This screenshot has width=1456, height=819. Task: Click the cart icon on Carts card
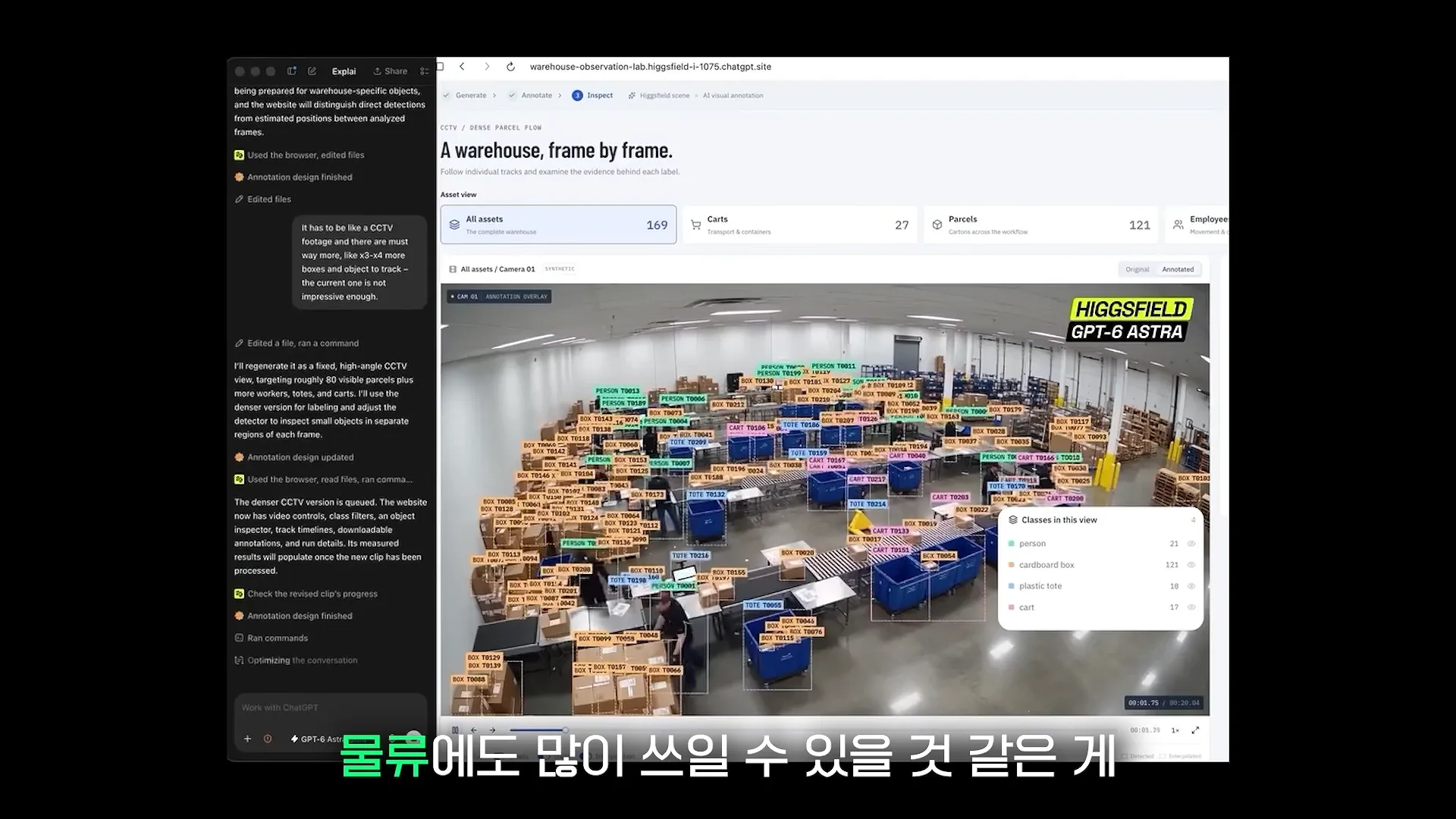click(696, 225)
